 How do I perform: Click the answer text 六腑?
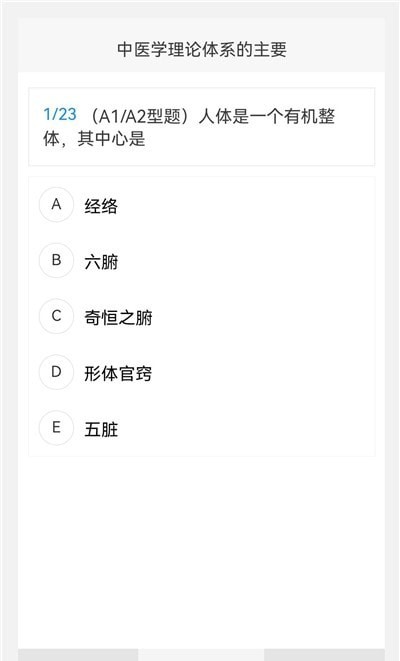tap(101, 262)
